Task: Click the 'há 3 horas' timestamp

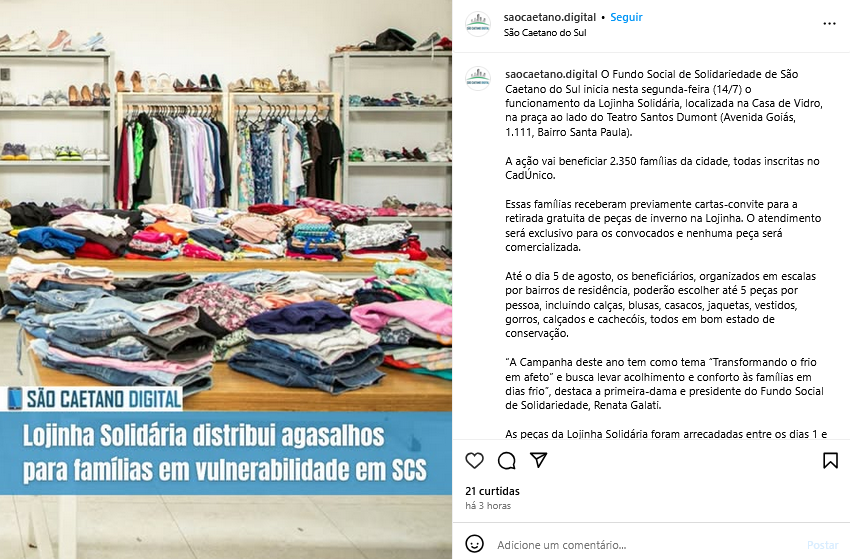Action: pyautogui.click(x=488, y=505)
